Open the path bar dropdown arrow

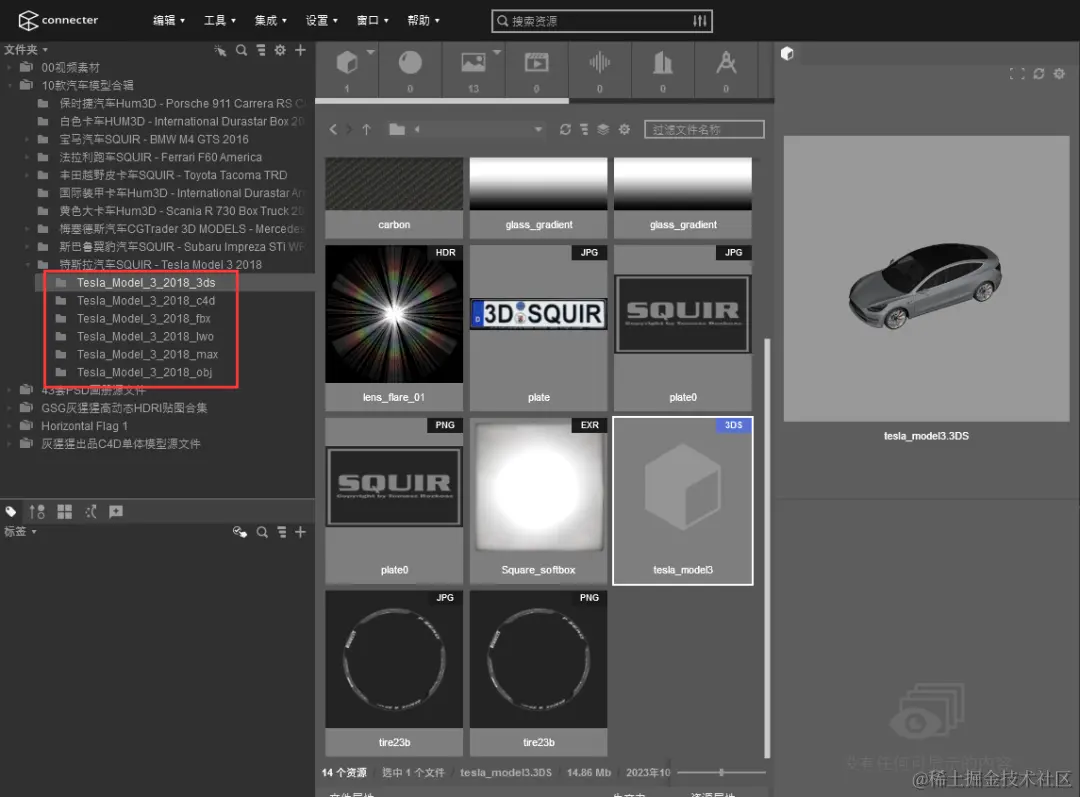coord(538,130)
